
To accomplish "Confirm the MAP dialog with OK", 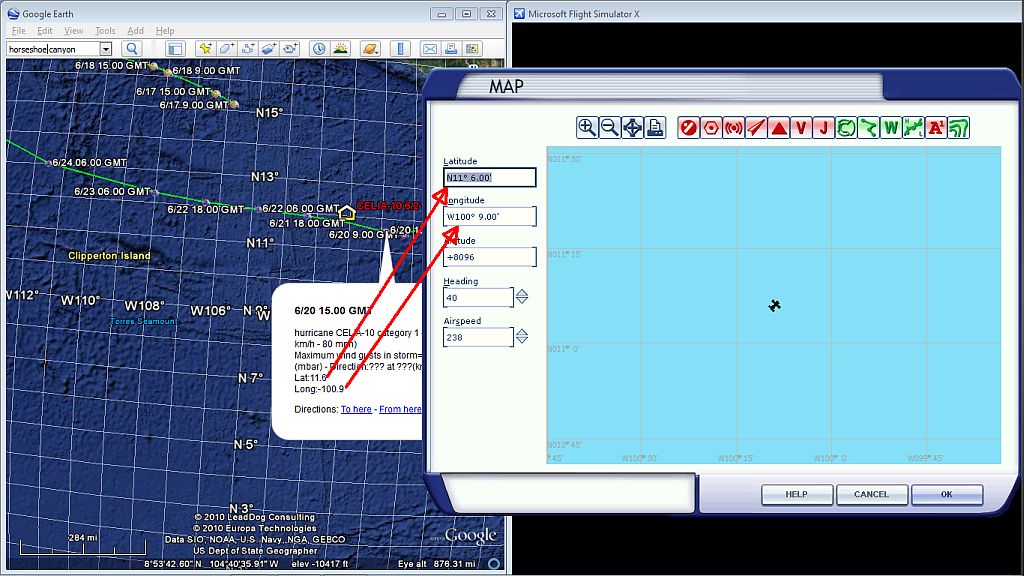I will (x=947, y=494).
